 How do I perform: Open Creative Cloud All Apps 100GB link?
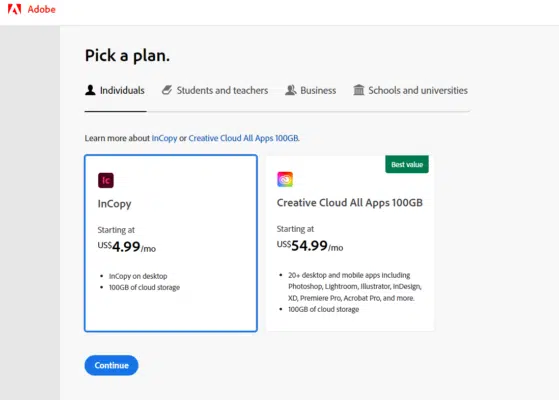pos(243,138)
